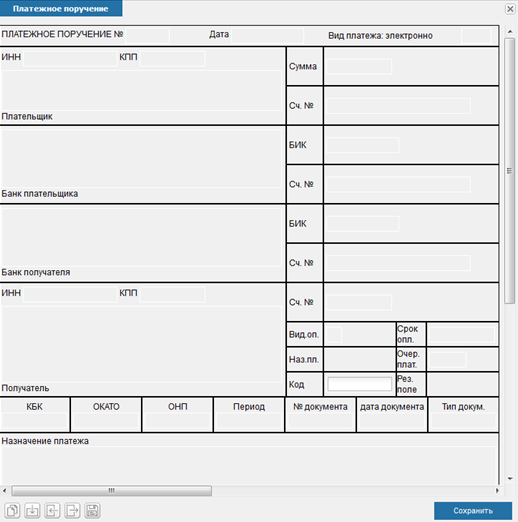The height and width of the screenshot is (522, 518).
Task: Click the Сумма input field
Action: (x=359, y=66)
